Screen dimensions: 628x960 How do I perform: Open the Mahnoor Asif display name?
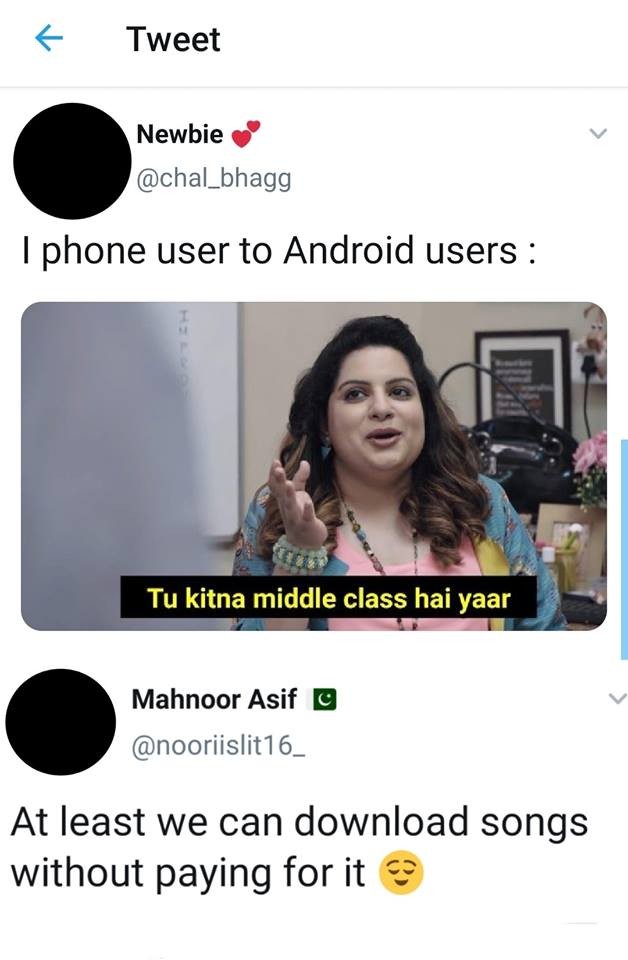(x=214, y=699)
